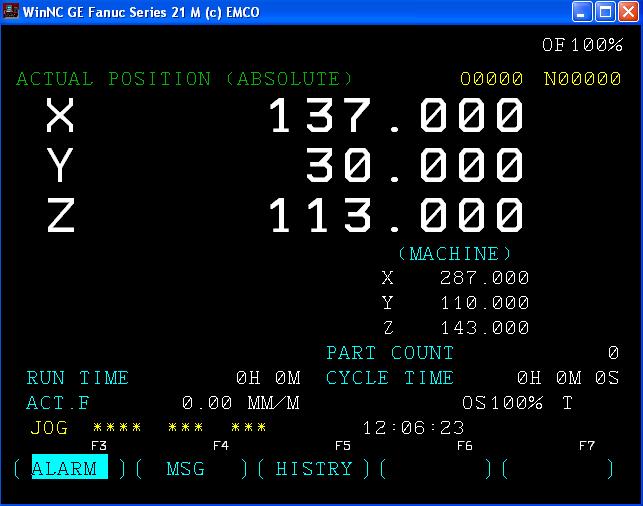Viewport: 643px width, 506px height.
Task: Click the empty F6 softkey
Action: [436, 469]
